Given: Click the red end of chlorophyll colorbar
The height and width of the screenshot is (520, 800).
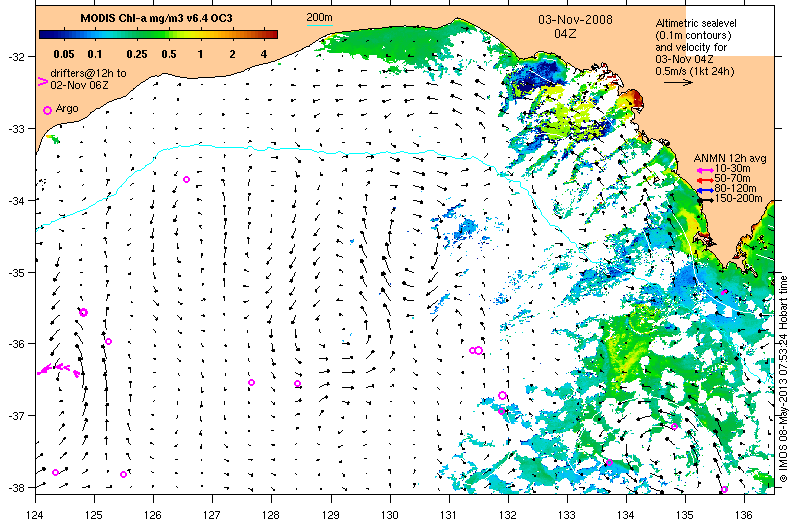Looking at the screenshot, I should [x=270, y=35].
